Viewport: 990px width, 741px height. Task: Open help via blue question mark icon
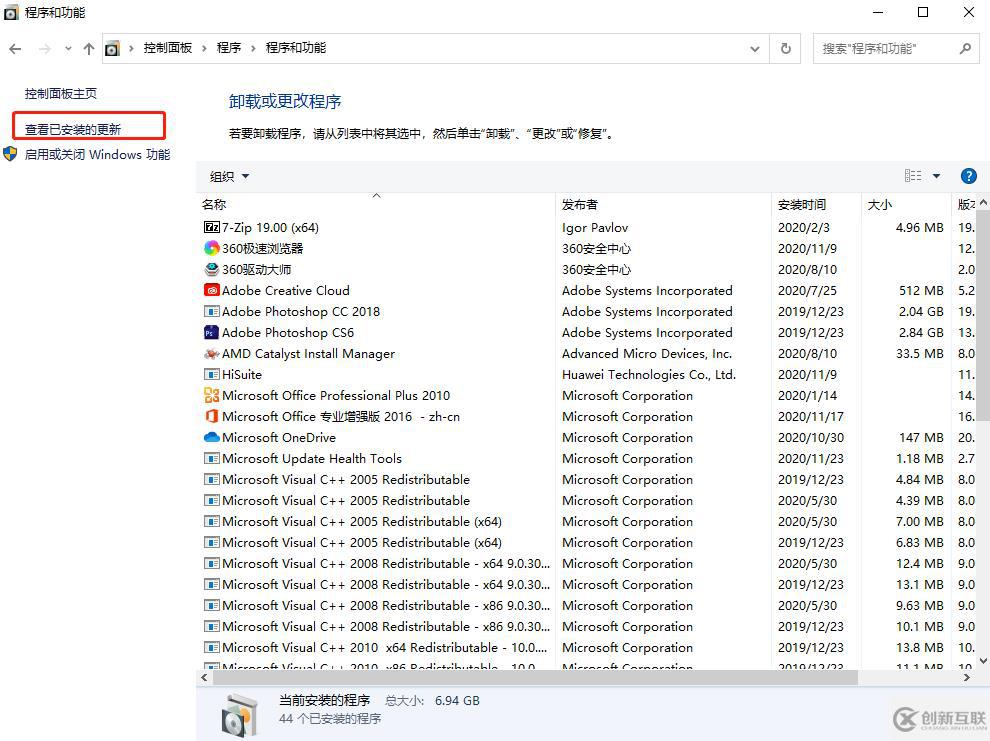968,176
